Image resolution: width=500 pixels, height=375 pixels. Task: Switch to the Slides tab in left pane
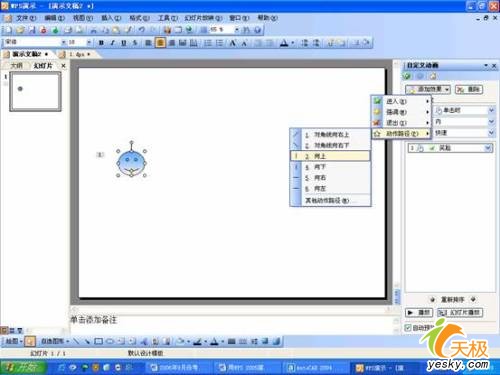43,66
